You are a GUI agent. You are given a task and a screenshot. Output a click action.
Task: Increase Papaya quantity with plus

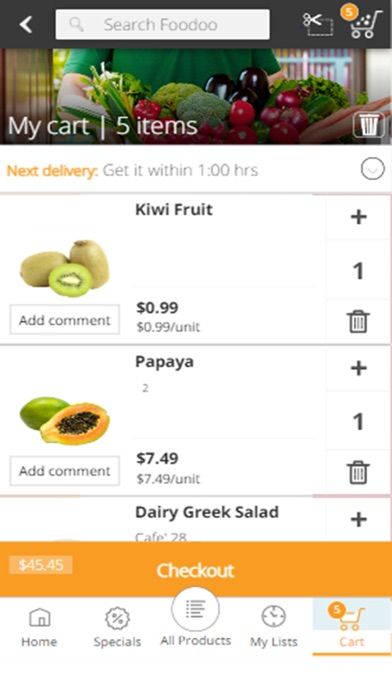point(358,368)
